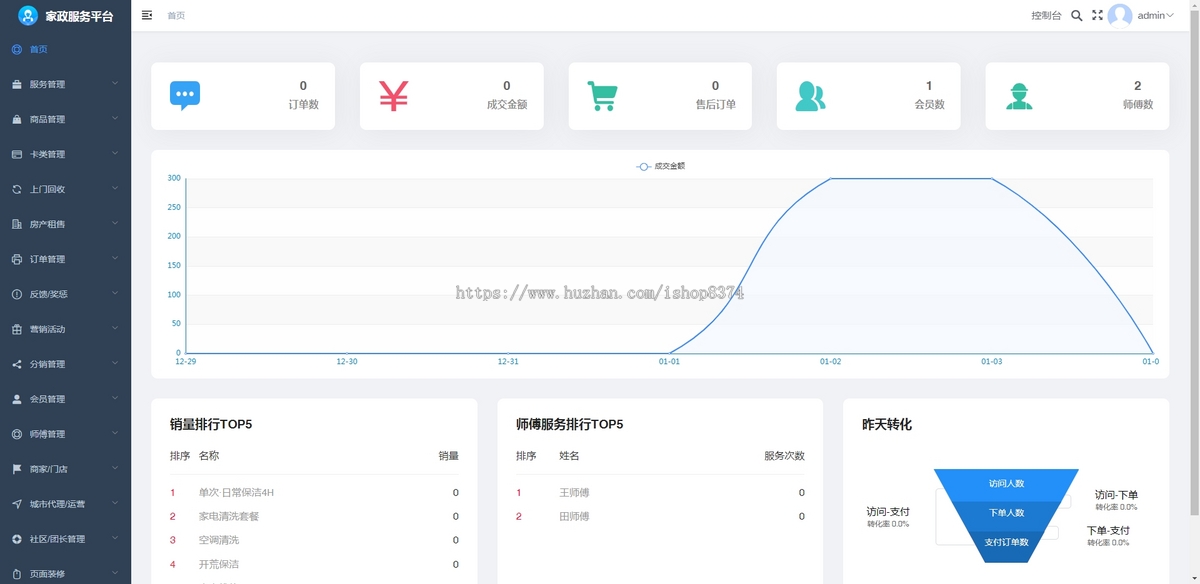Open the search magnifier icon
The height and width of the screenshot is (584, 1200).
tap(1077, 16)
